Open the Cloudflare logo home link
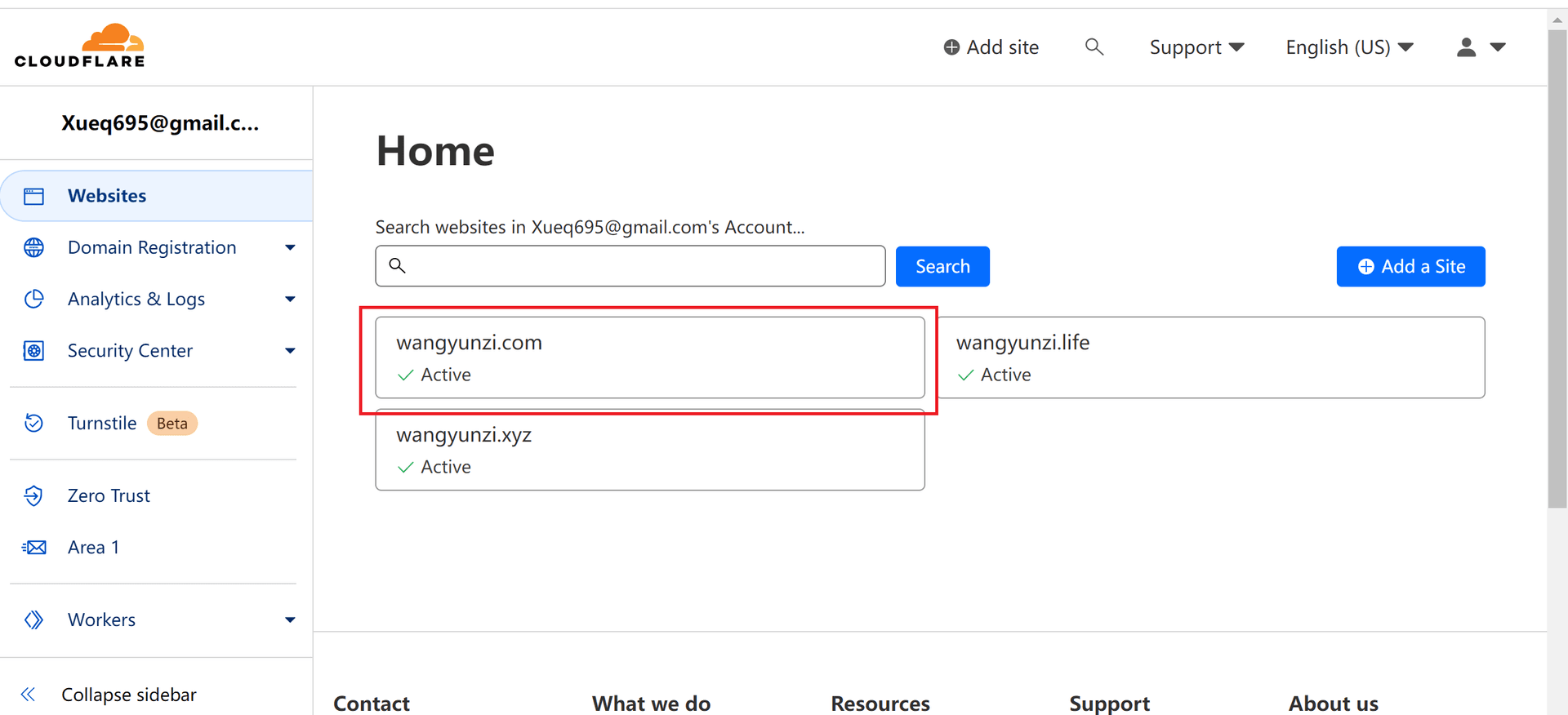The width and height of the screenshot is (1568, 715). pyautogui.click(x=79, y=46)
